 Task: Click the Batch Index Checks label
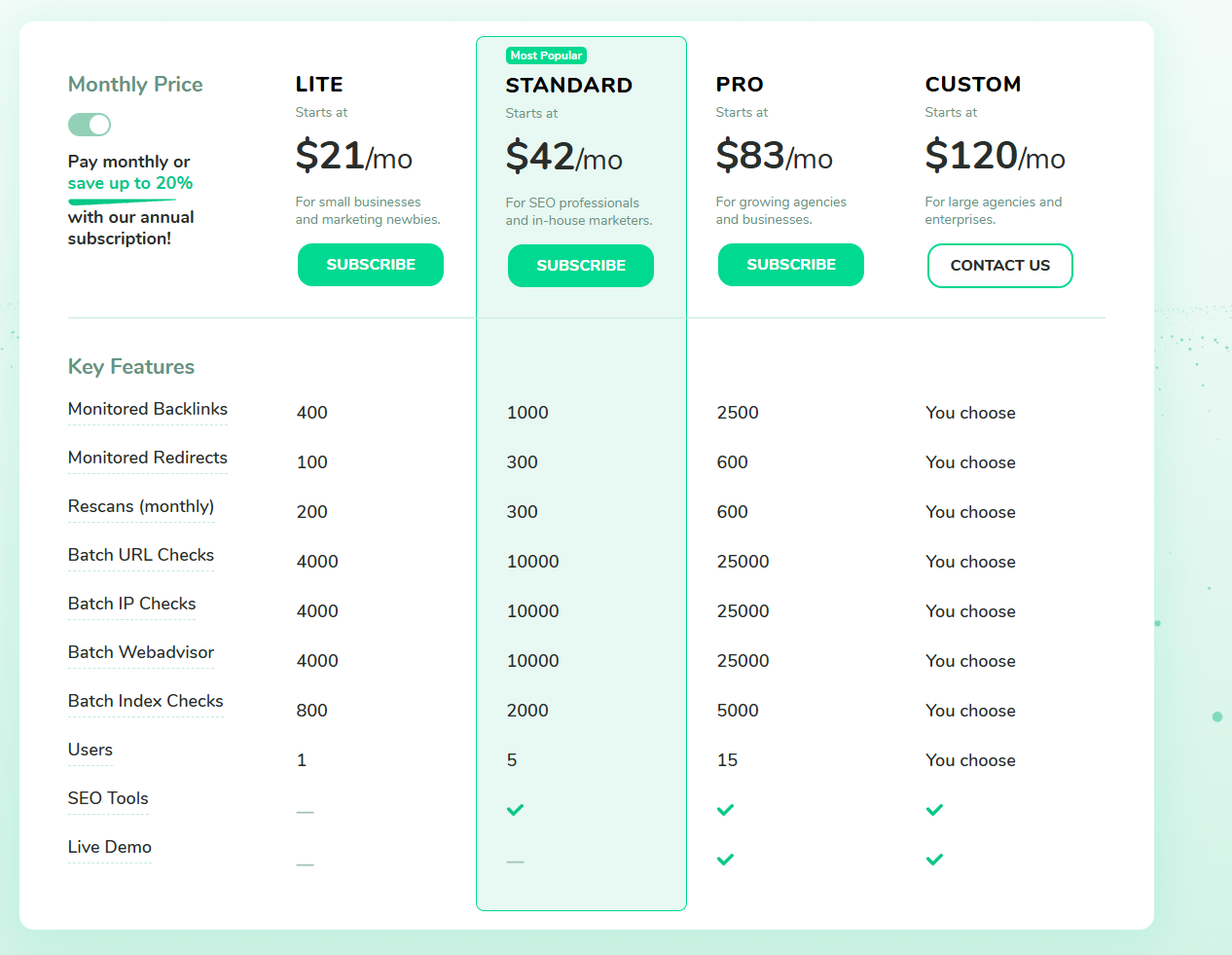(x=146, y=701)
